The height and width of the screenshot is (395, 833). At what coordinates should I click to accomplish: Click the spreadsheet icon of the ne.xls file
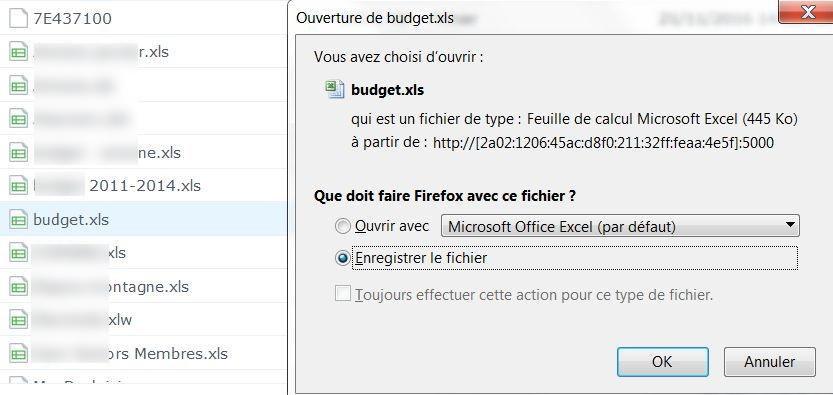pyautogui.click(x=19, y=152)
